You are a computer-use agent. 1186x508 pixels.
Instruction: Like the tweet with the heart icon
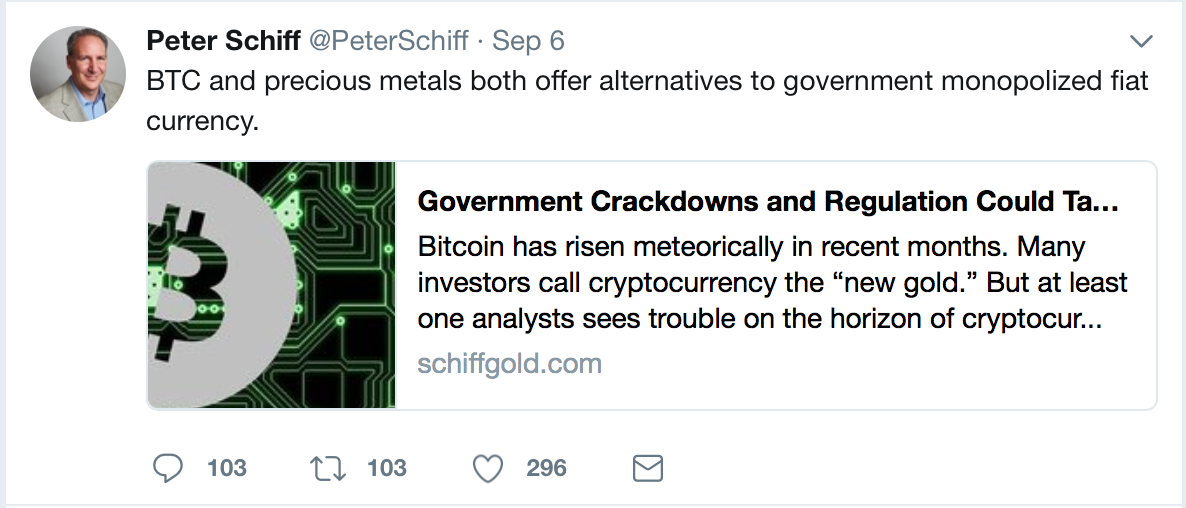(488, 467)
